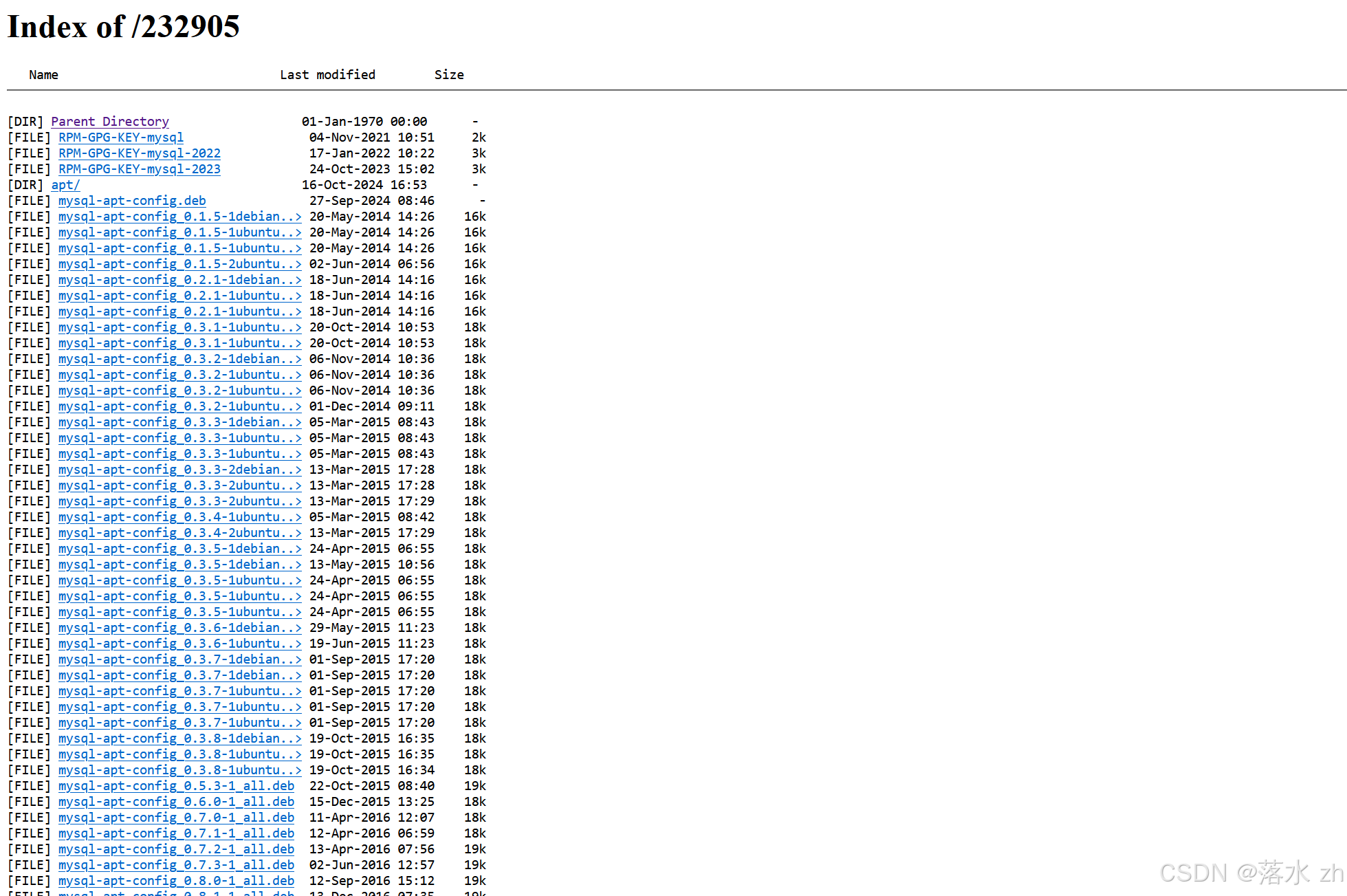Image resolution: width=1347 pixels, height=896 pixels.
Task: Open 0.3.5-1debian link dated 24-Apr-2015
Action: pos(179,549)
